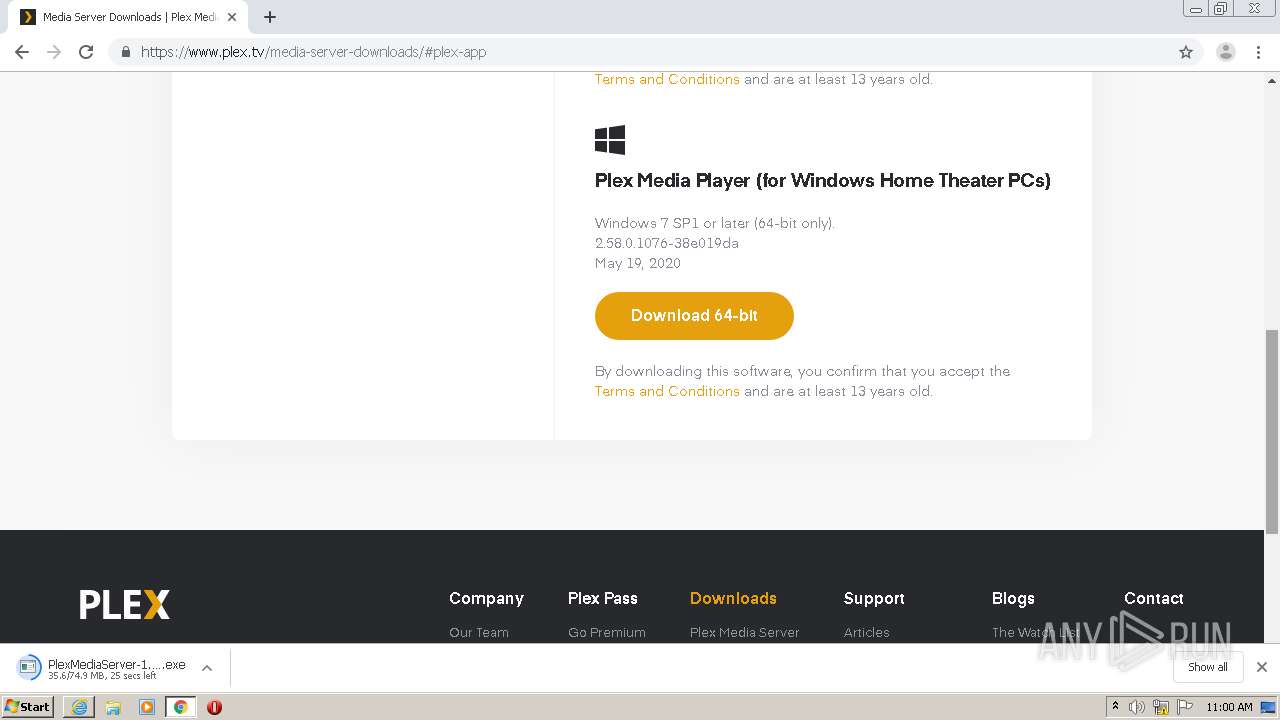1280x720 pixels.
Task: Click the volume speaker tray icon
Action: [x=1137, y=707]
